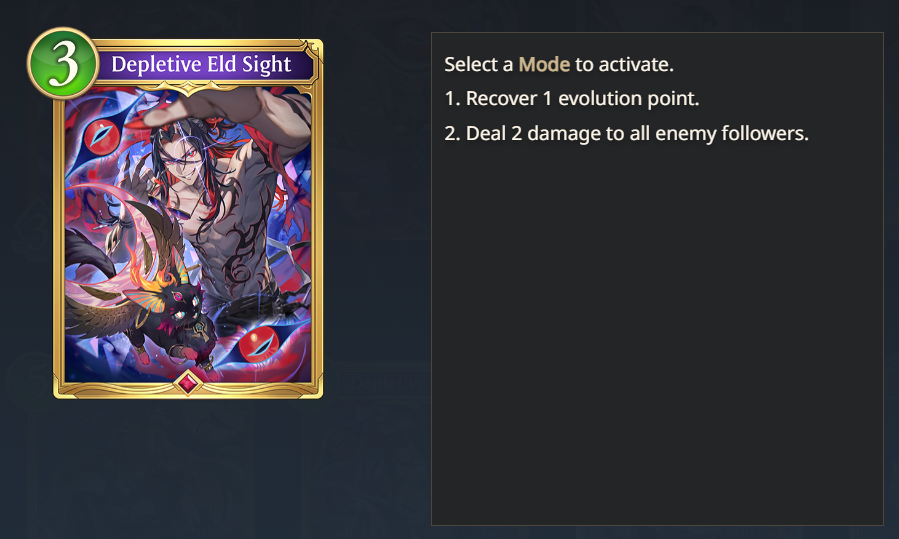Select mode 2 Deal 2 damage text

coord(626,134)
